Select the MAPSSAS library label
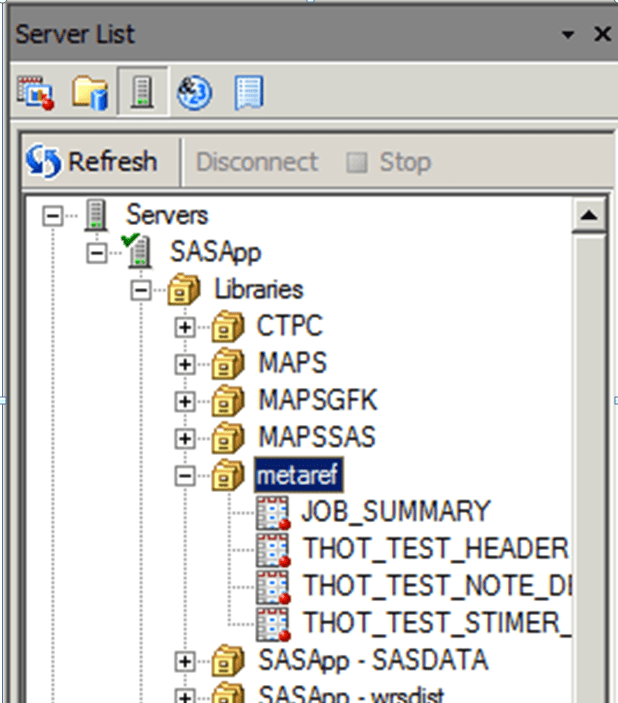618x703 pixels. (317, 437)
